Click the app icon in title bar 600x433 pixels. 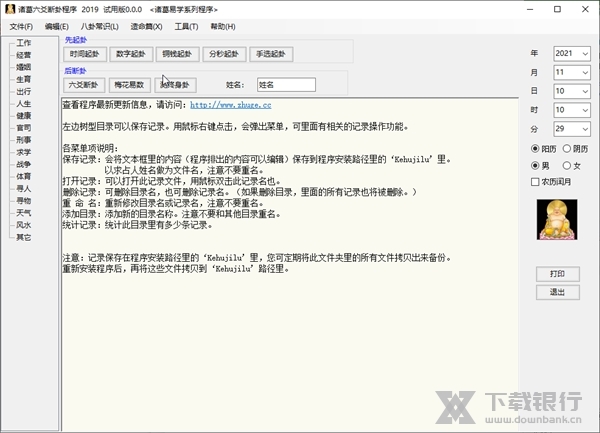point(10,9)
